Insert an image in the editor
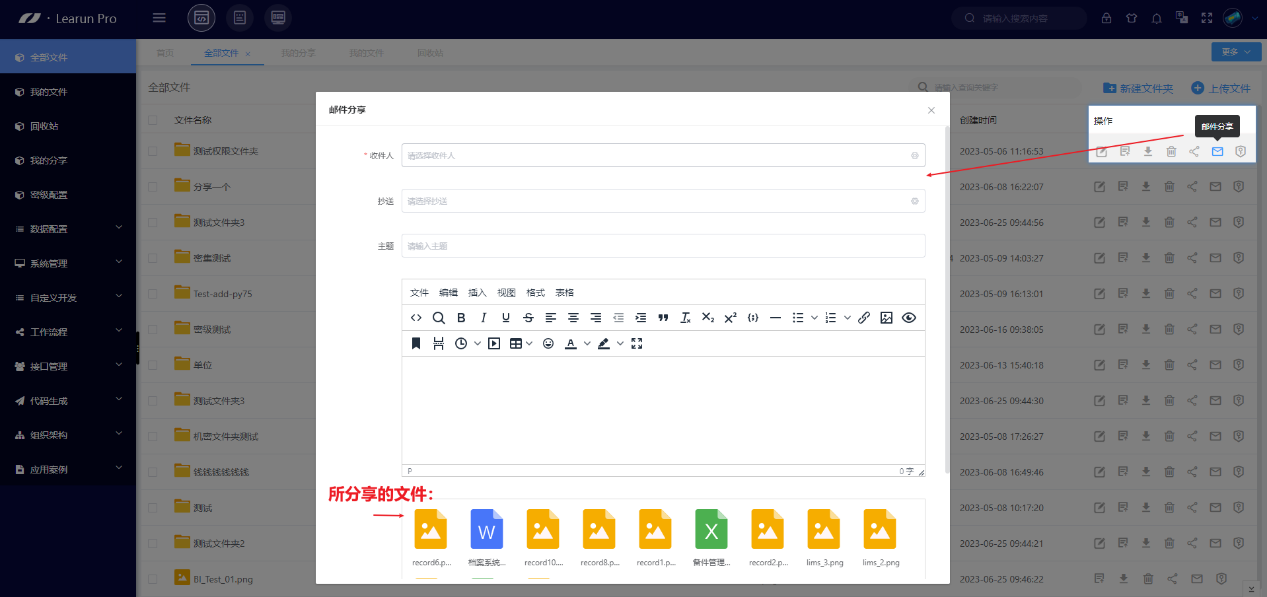This screenshot has height=597, width=1267. point(887,318)
